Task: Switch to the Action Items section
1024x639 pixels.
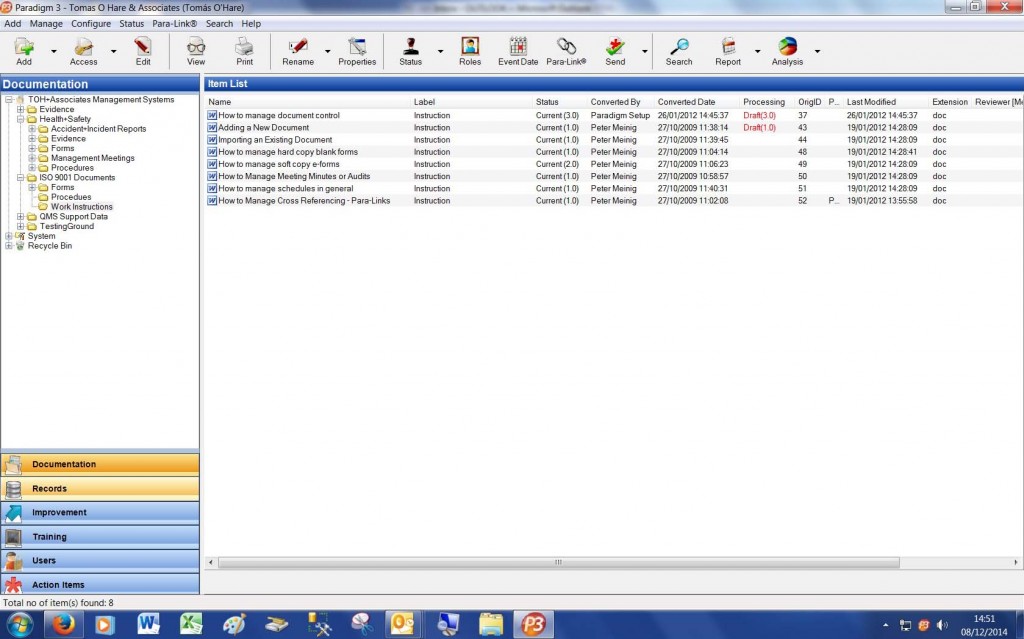Action: [100, 585]
